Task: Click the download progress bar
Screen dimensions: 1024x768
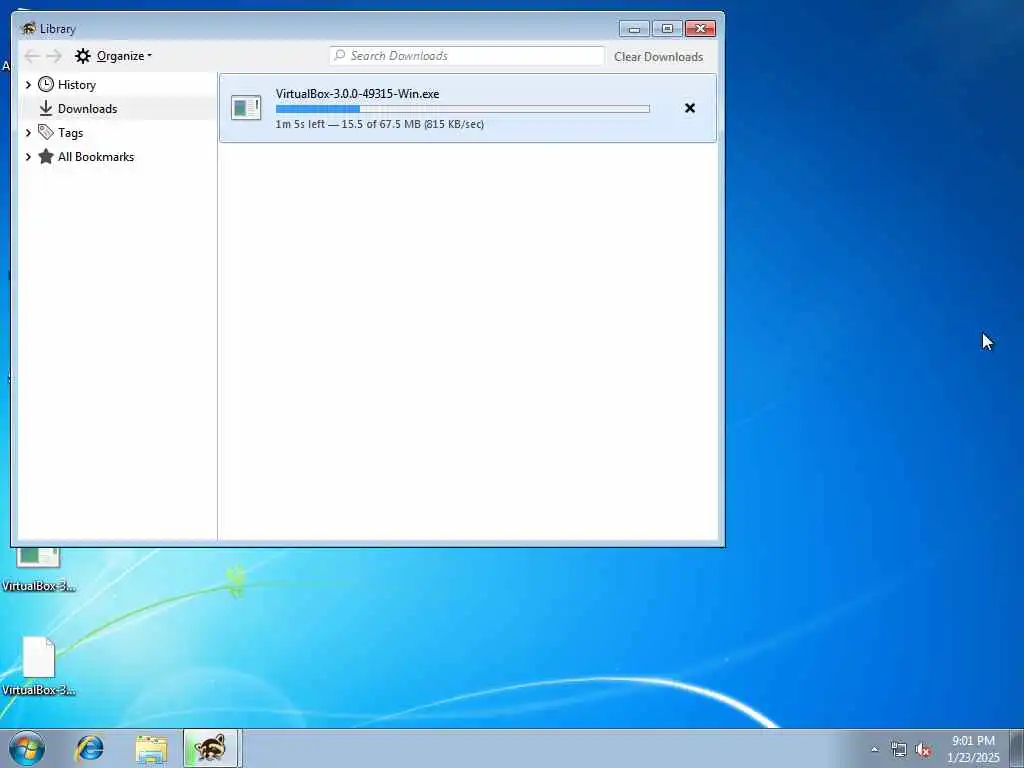Action: click(x=462, y=109)
